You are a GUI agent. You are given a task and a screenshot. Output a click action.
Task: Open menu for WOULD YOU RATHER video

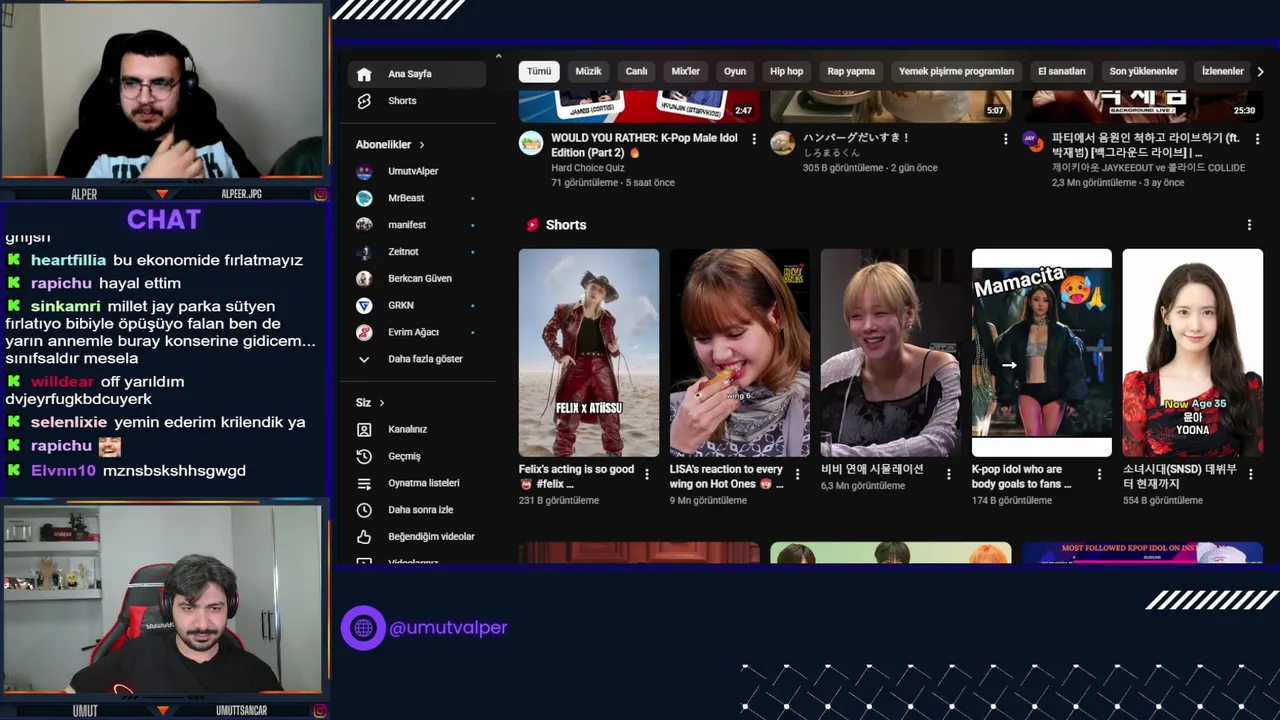[754, 139]
